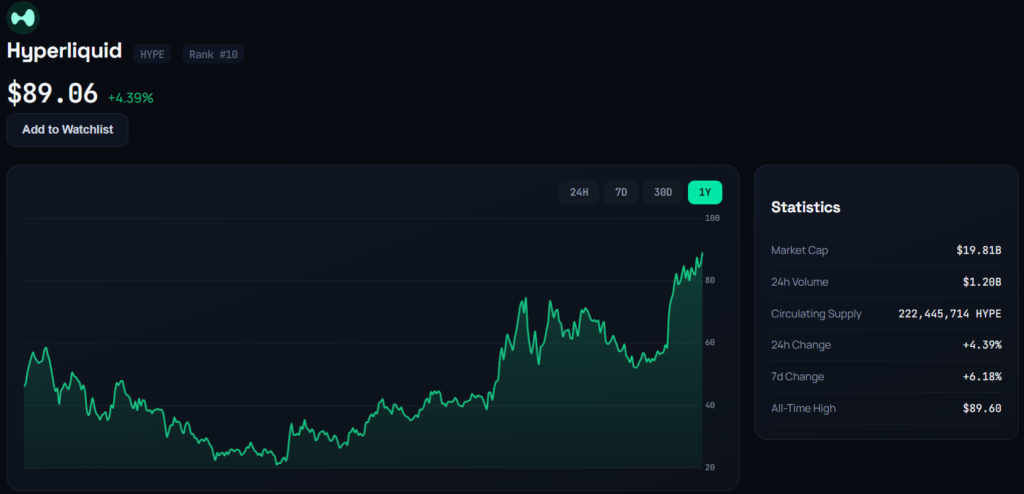1024x494 pixels.
Task: Click the +6.18% 7d change value
Action: point(982,377)
